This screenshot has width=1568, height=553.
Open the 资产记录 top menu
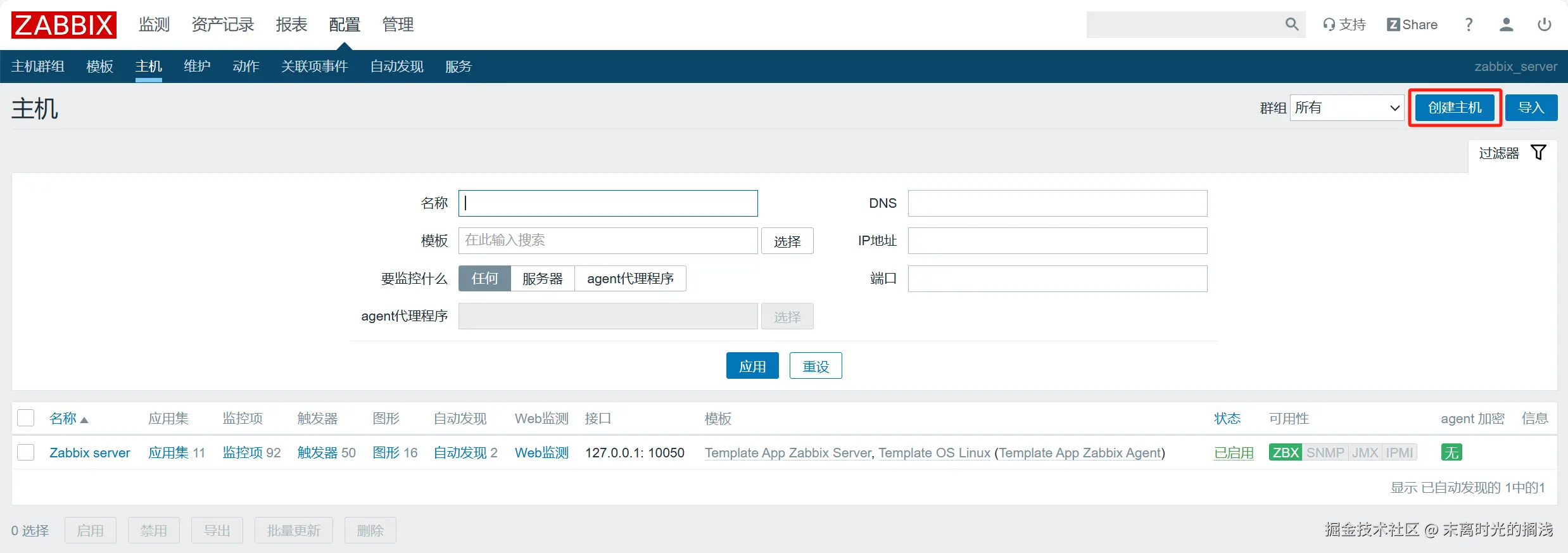223,25
